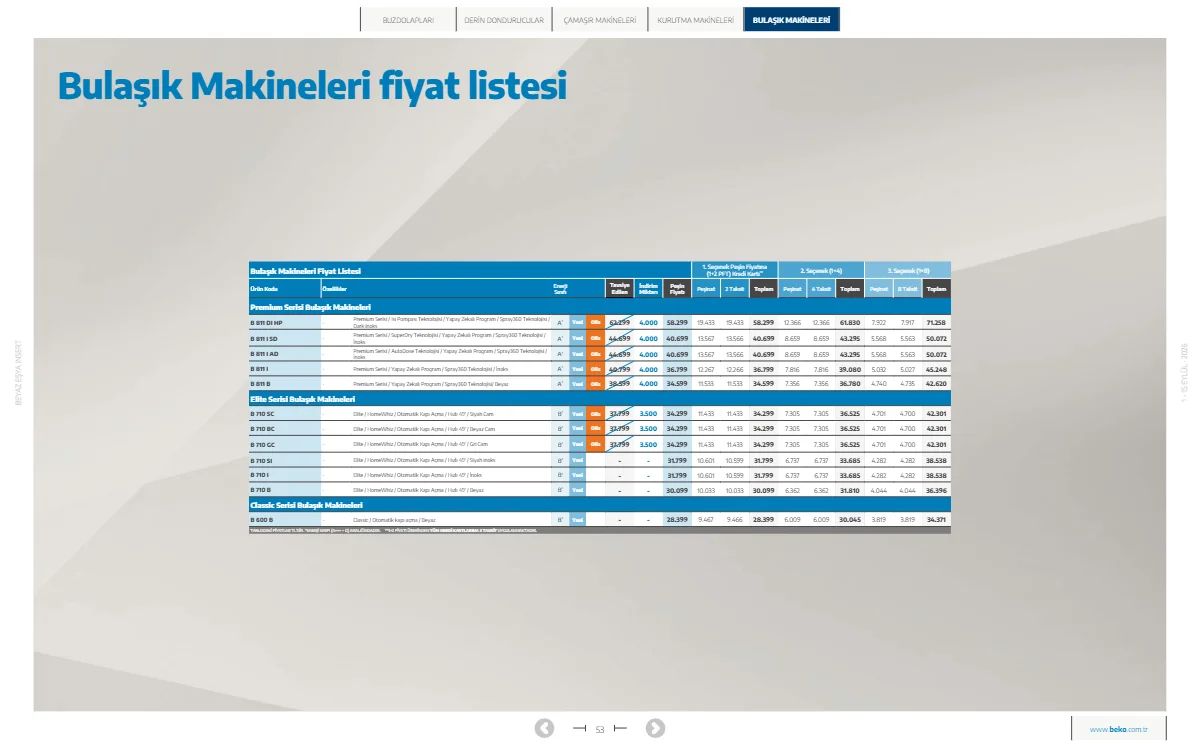1200x744 pixels.
Task: Click the 4 Taksit column header
Action: tap(821, 288)
